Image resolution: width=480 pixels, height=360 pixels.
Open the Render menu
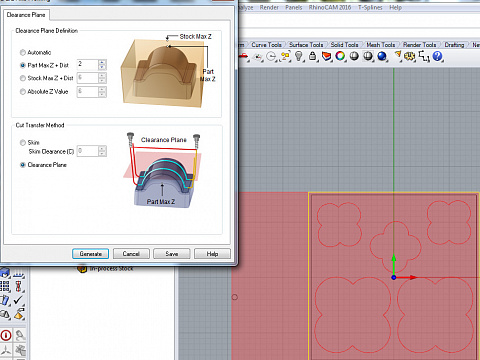coord(269,7)
